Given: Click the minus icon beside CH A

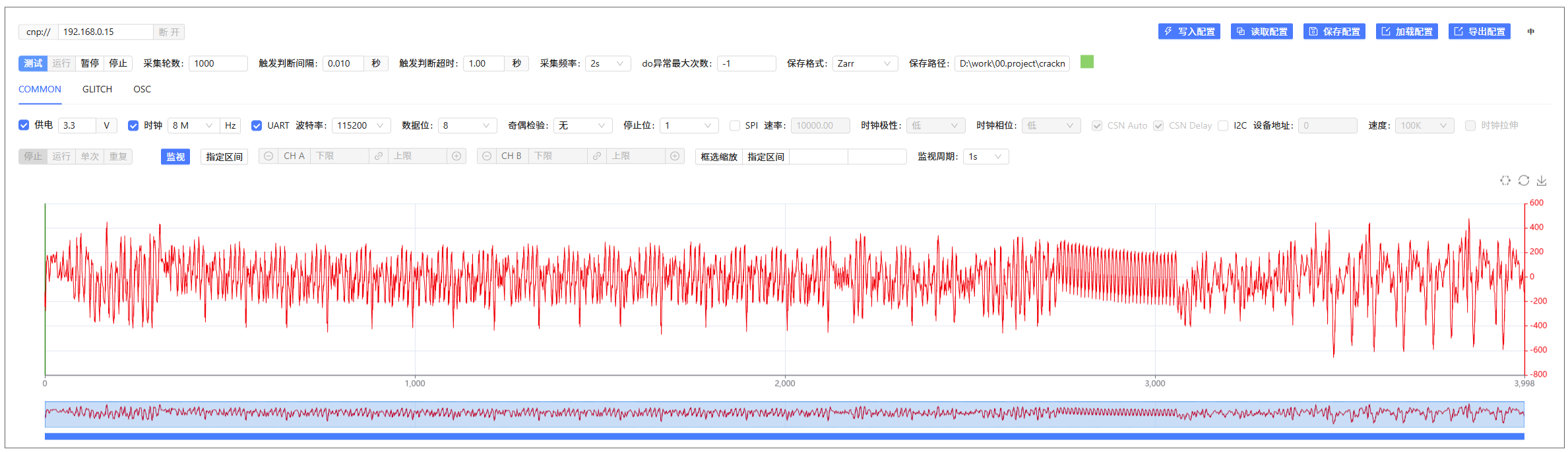Looking at the screenshot, I should (x=268, y=156).
